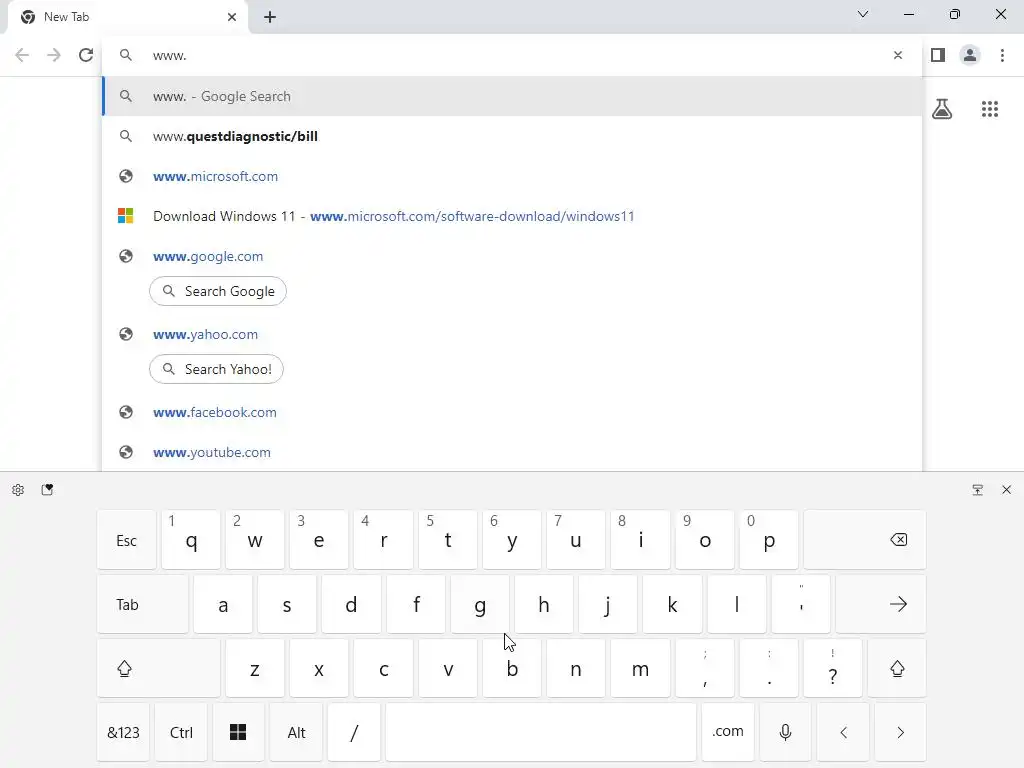Click the Search Google chip button
Screen dimensions: 1024x768
point(218,291)
